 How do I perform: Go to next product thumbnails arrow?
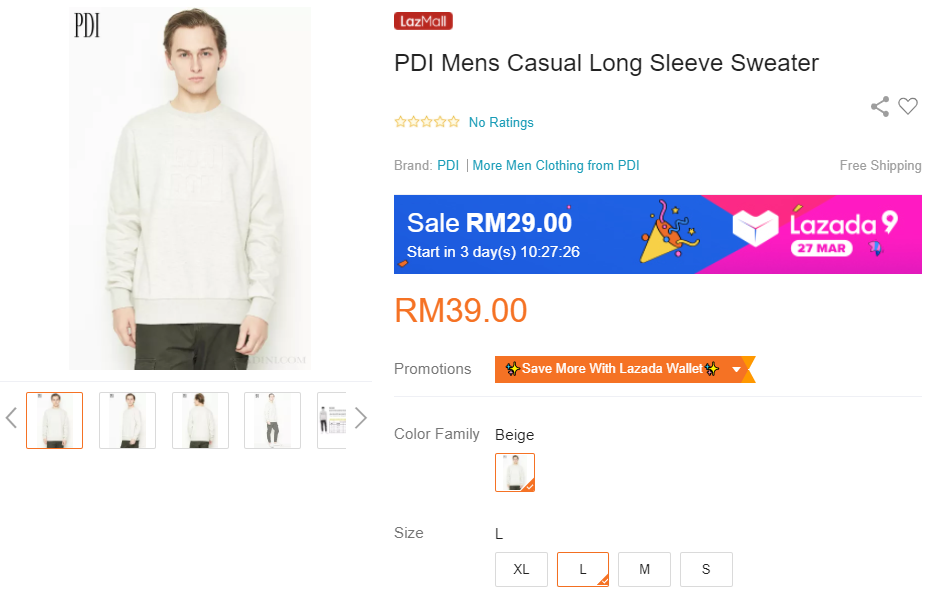361,418
